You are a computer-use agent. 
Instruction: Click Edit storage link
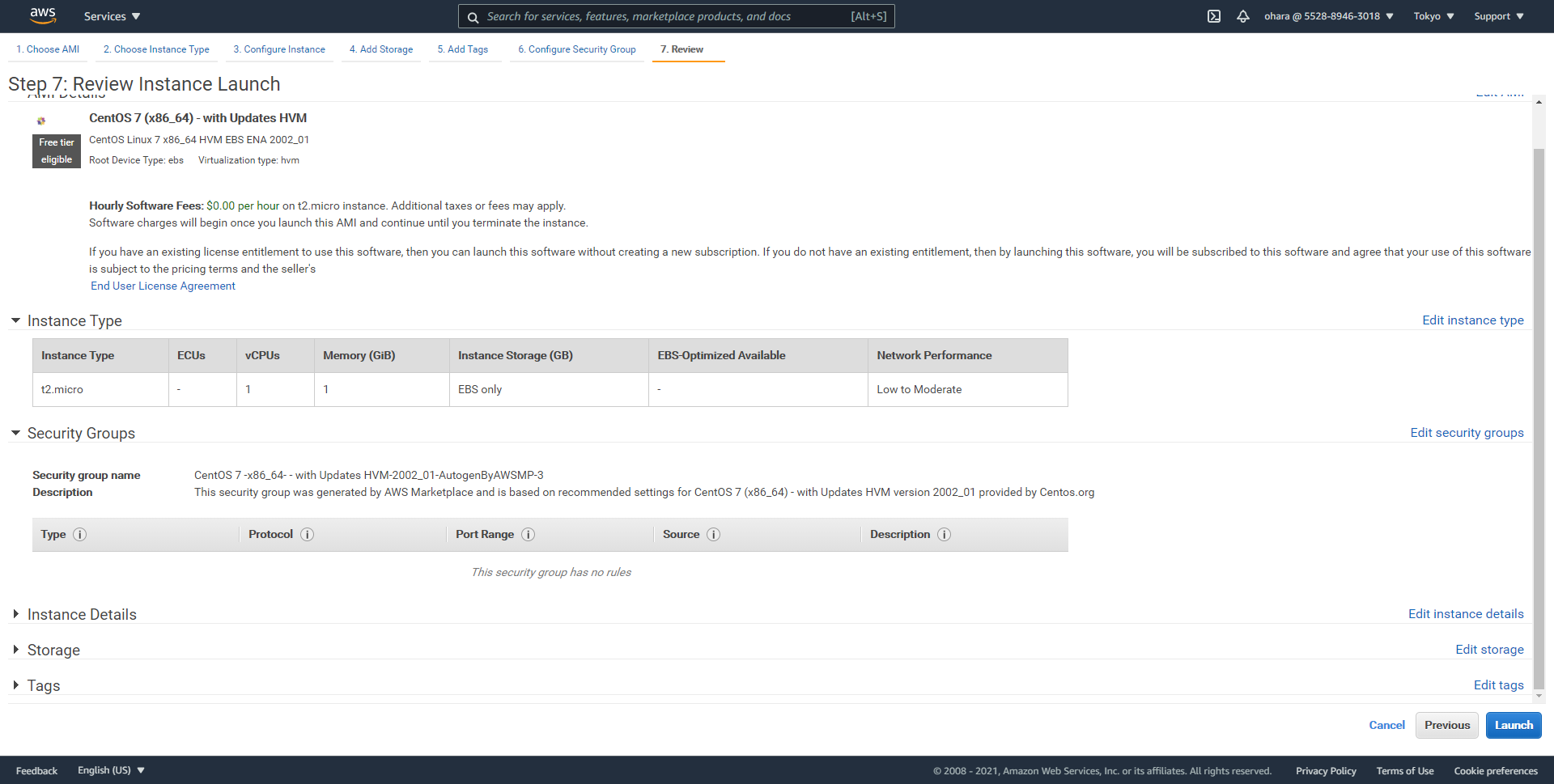pos(1489,650)
